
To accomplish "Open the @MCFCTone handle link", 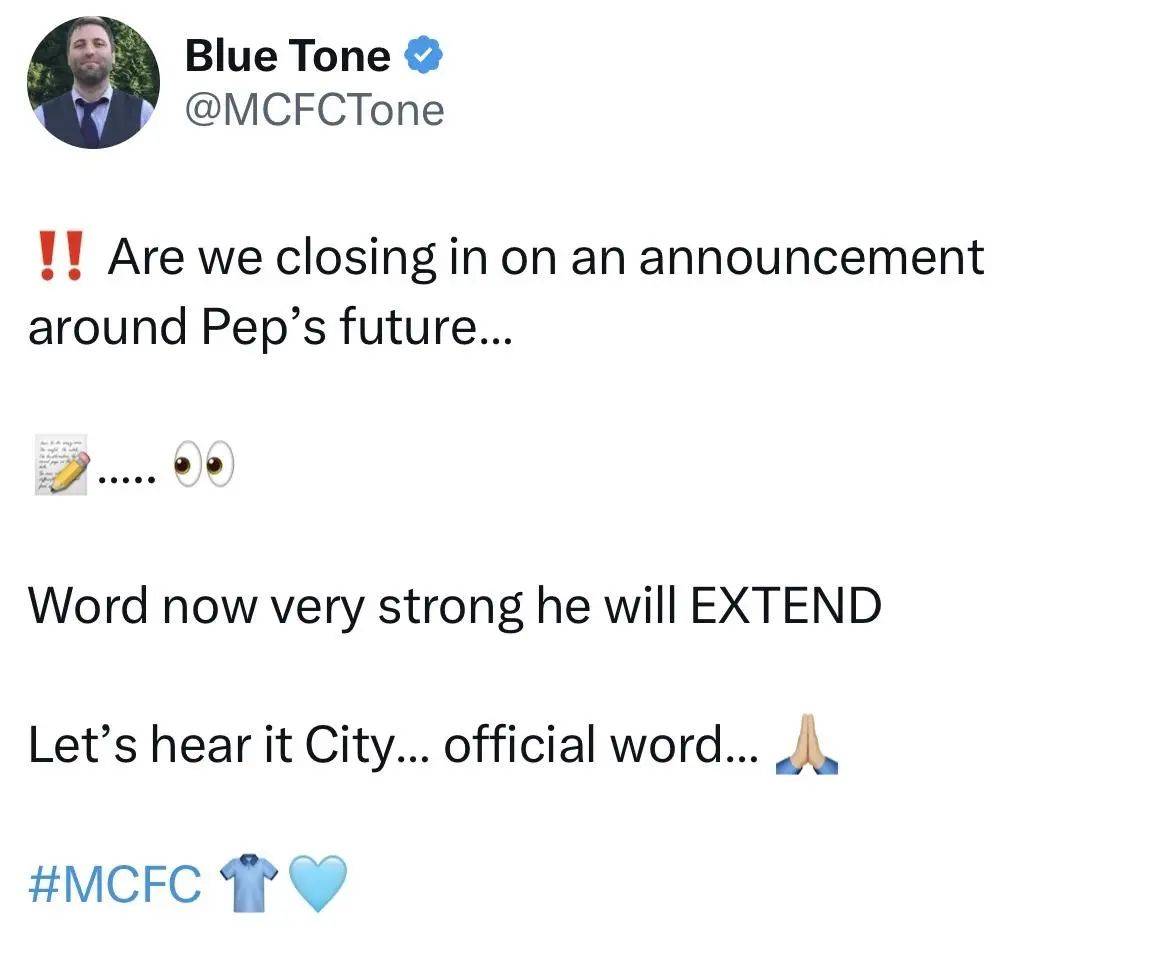I will pyautogui.click(x=314, y=110).
